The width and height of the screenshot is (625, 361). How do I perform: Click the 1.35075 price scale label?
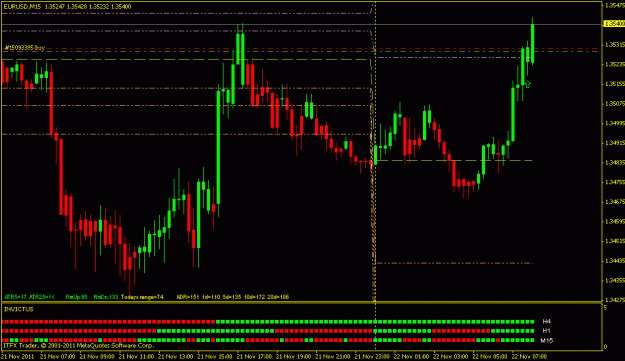(615, 104)
